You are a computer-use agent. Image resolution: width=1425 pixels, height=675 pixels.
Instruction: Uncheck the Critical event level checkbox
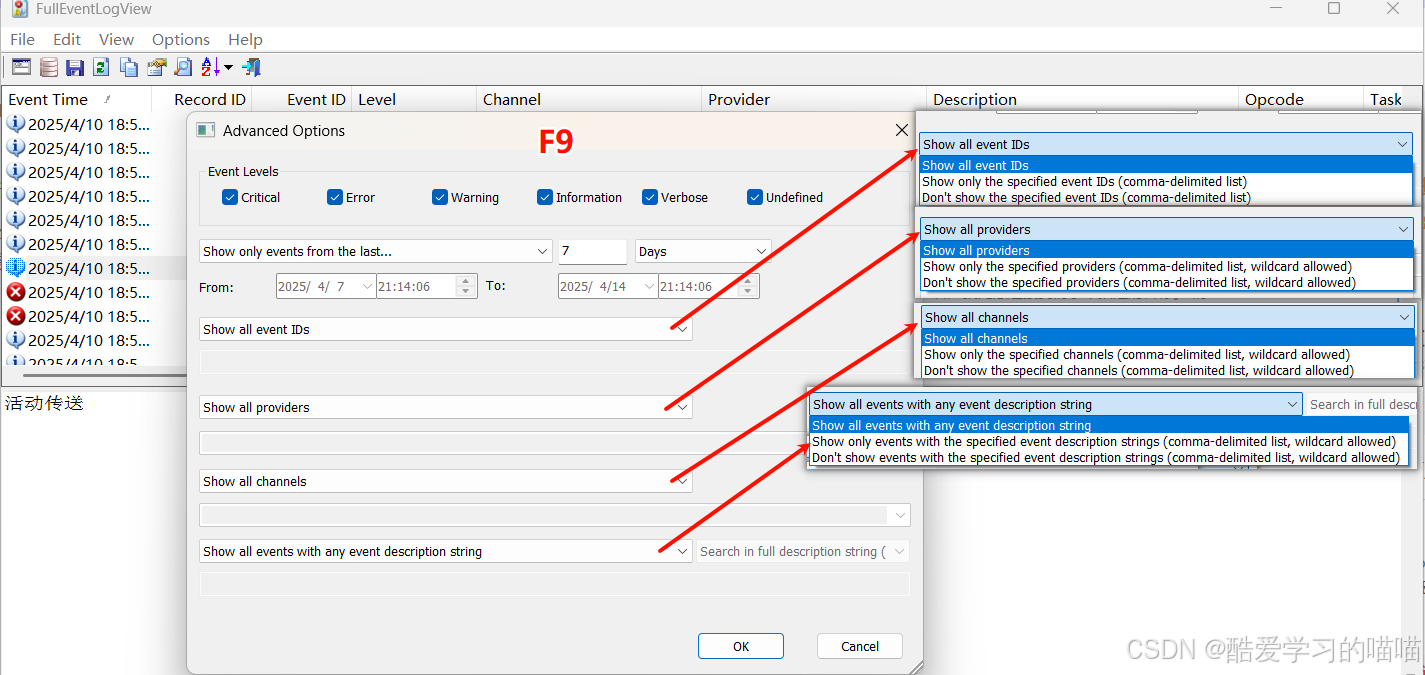(230, 197)
